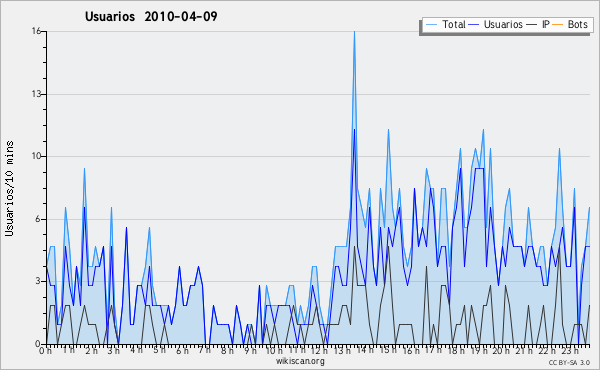Click the '5 h' x-axis label
This screenshot has width=600, height=370.
[x=160, y=350]
